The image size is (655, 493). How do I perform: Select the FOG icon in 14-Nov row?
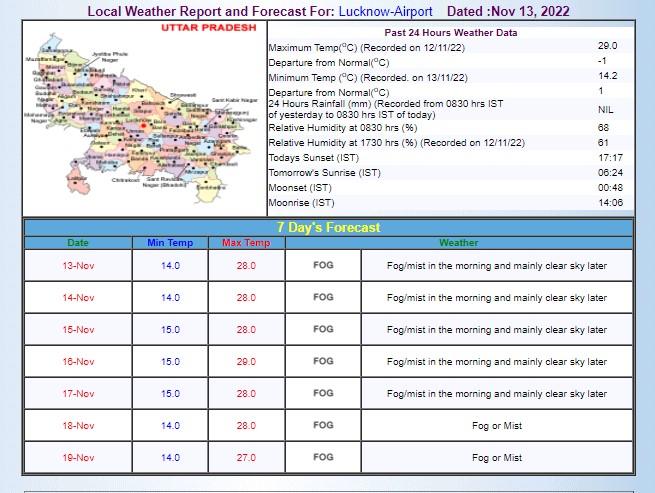pyautogui.click(x=323, y=297)
